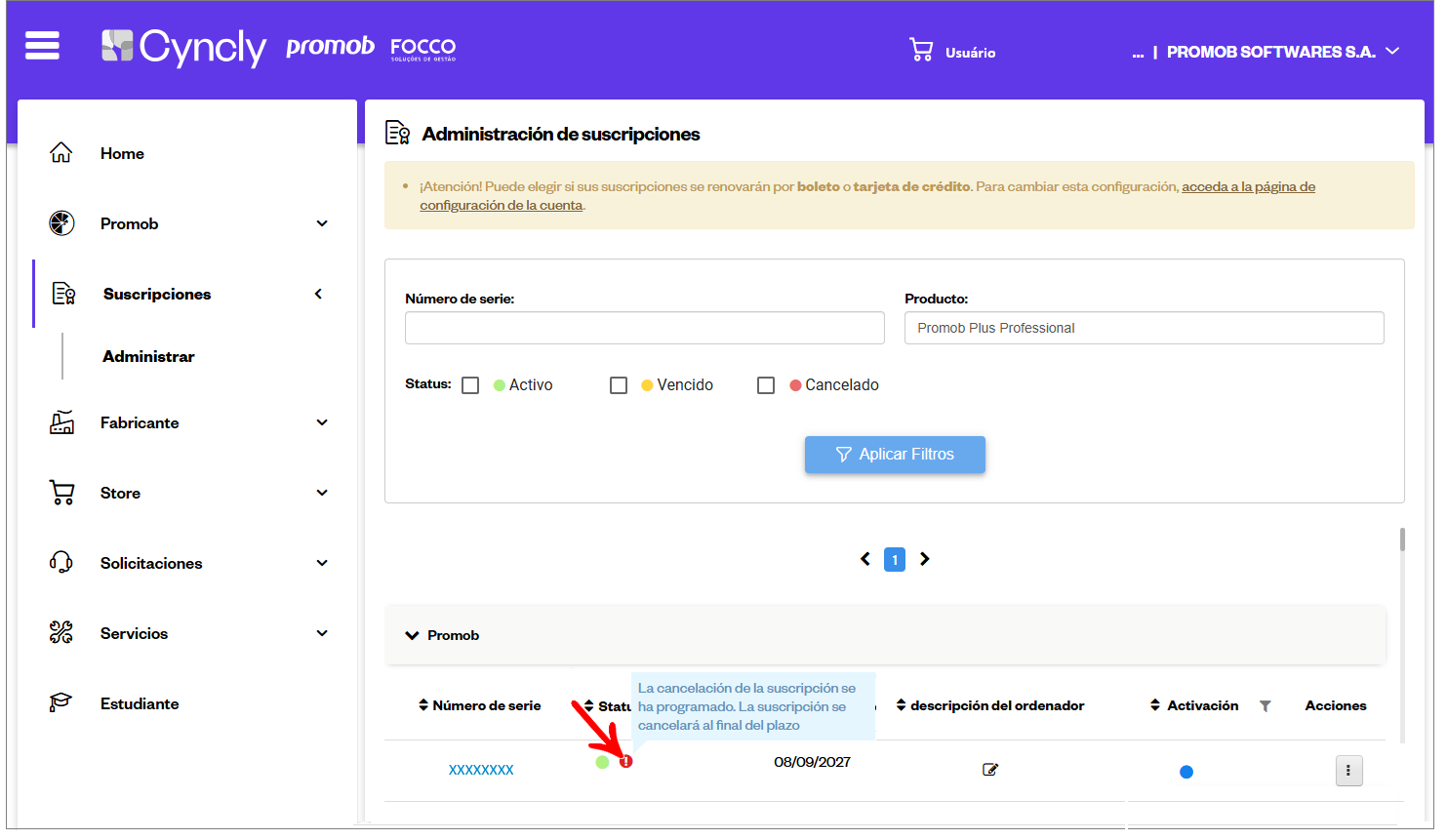The width and height of the screenshot is (1447, 840).
Task: Click the Estudiante graduation cap icon
Action: [61, 702]
